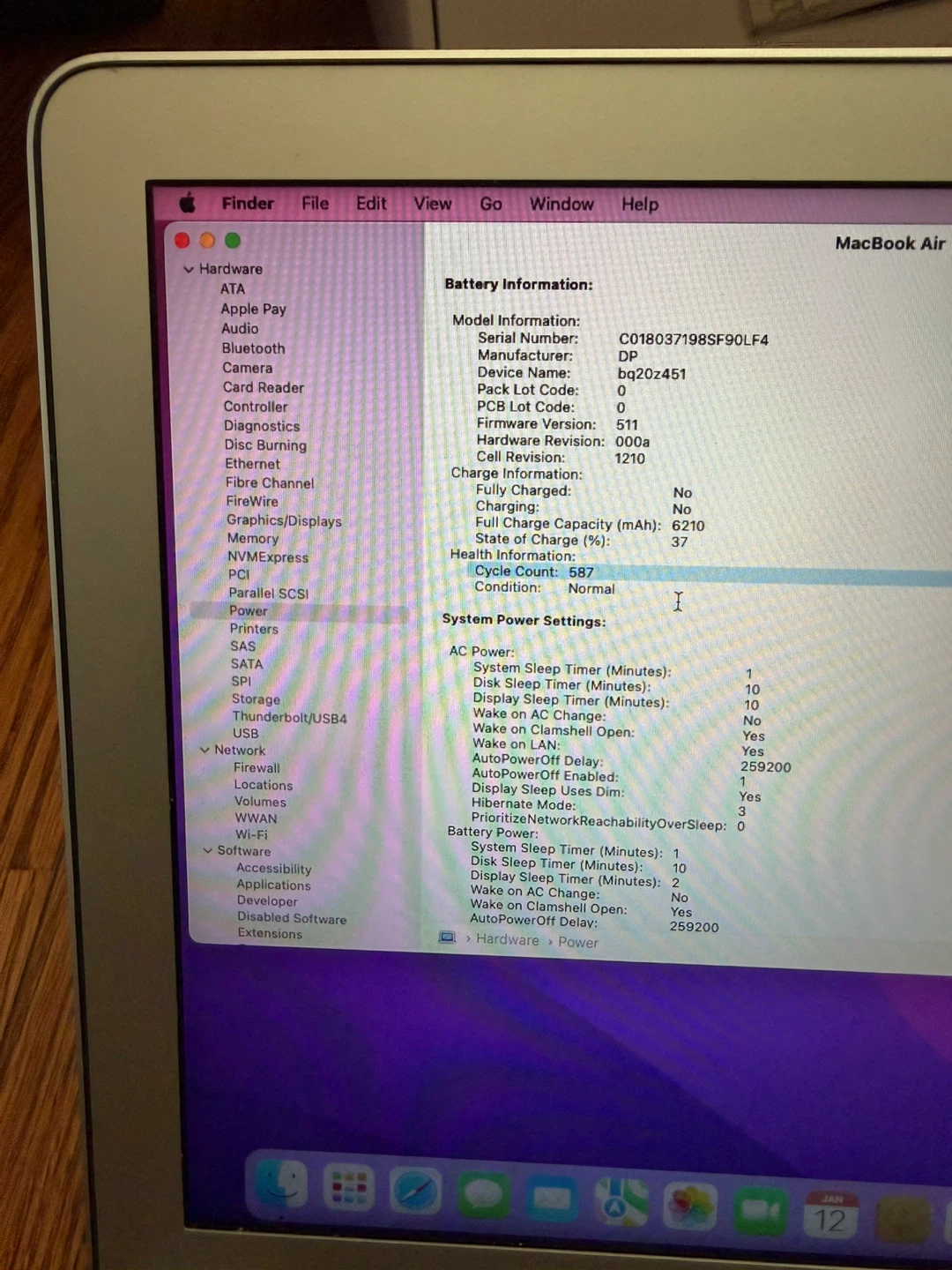Select PCI in the sidebar
Viewport: 952px width, 1270px height.
click(239, 574)
